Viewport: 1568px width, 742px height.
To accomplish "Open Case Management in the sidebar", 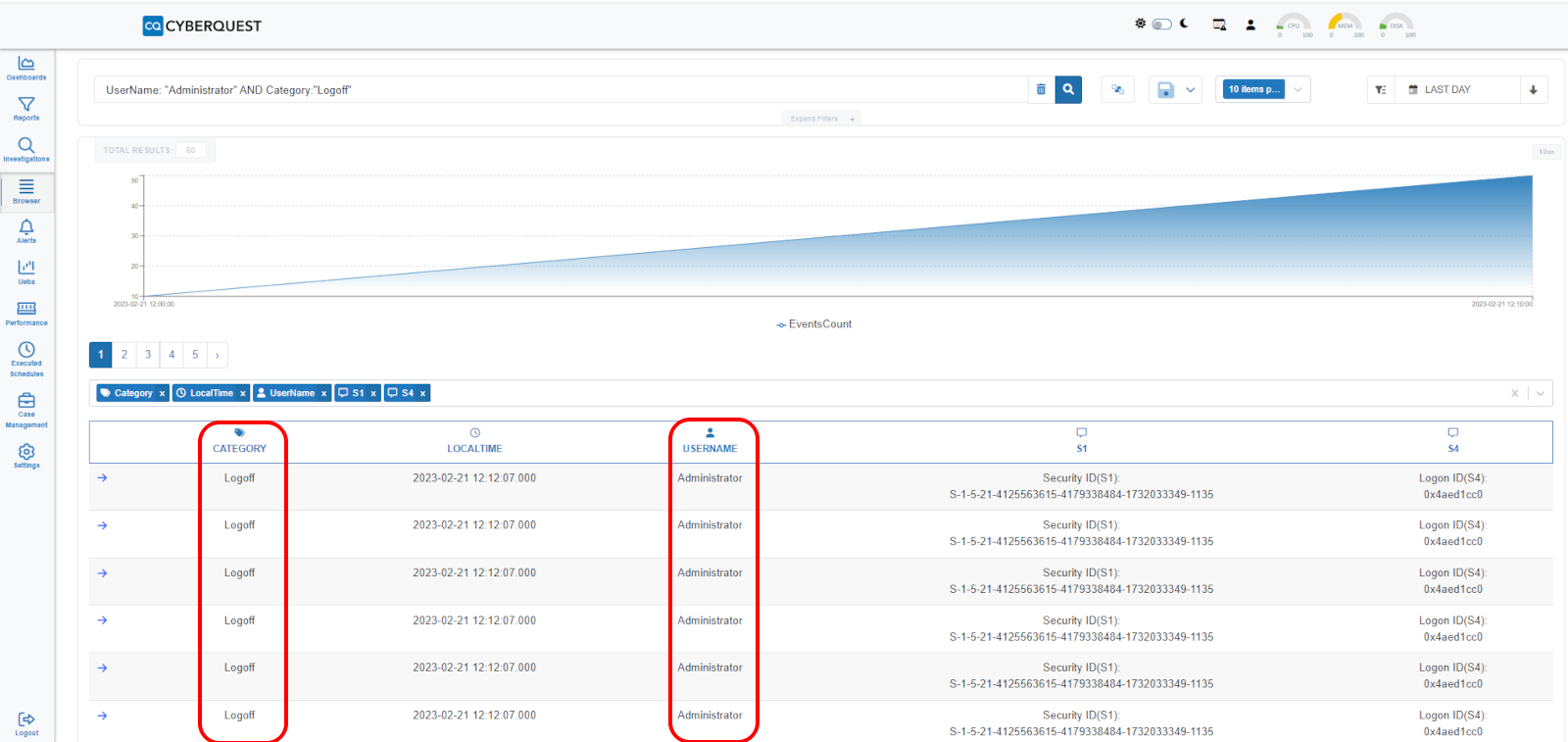I will tap(26, 411).
